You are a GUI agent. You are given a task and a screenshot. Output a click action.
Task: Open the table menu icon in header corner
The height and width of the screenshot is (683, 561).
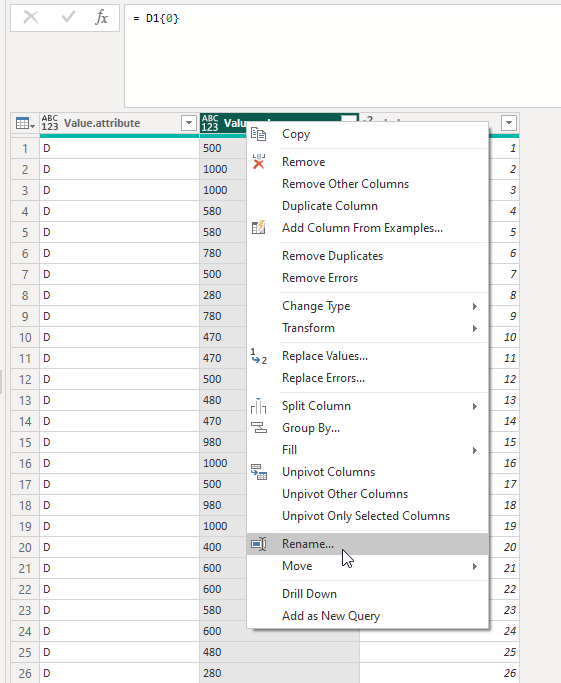[x=24, y=123]
